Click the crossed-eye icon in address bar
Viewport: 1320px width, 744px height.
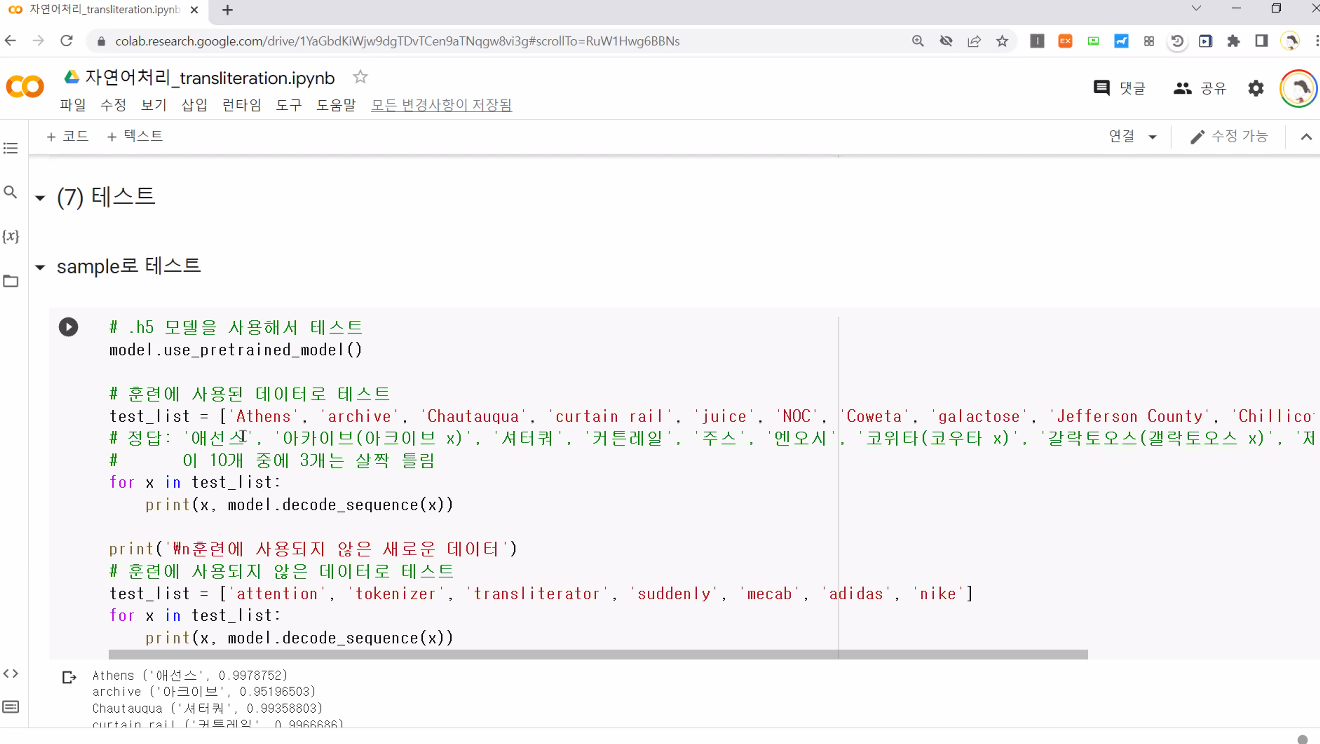(x=946, y=41)
